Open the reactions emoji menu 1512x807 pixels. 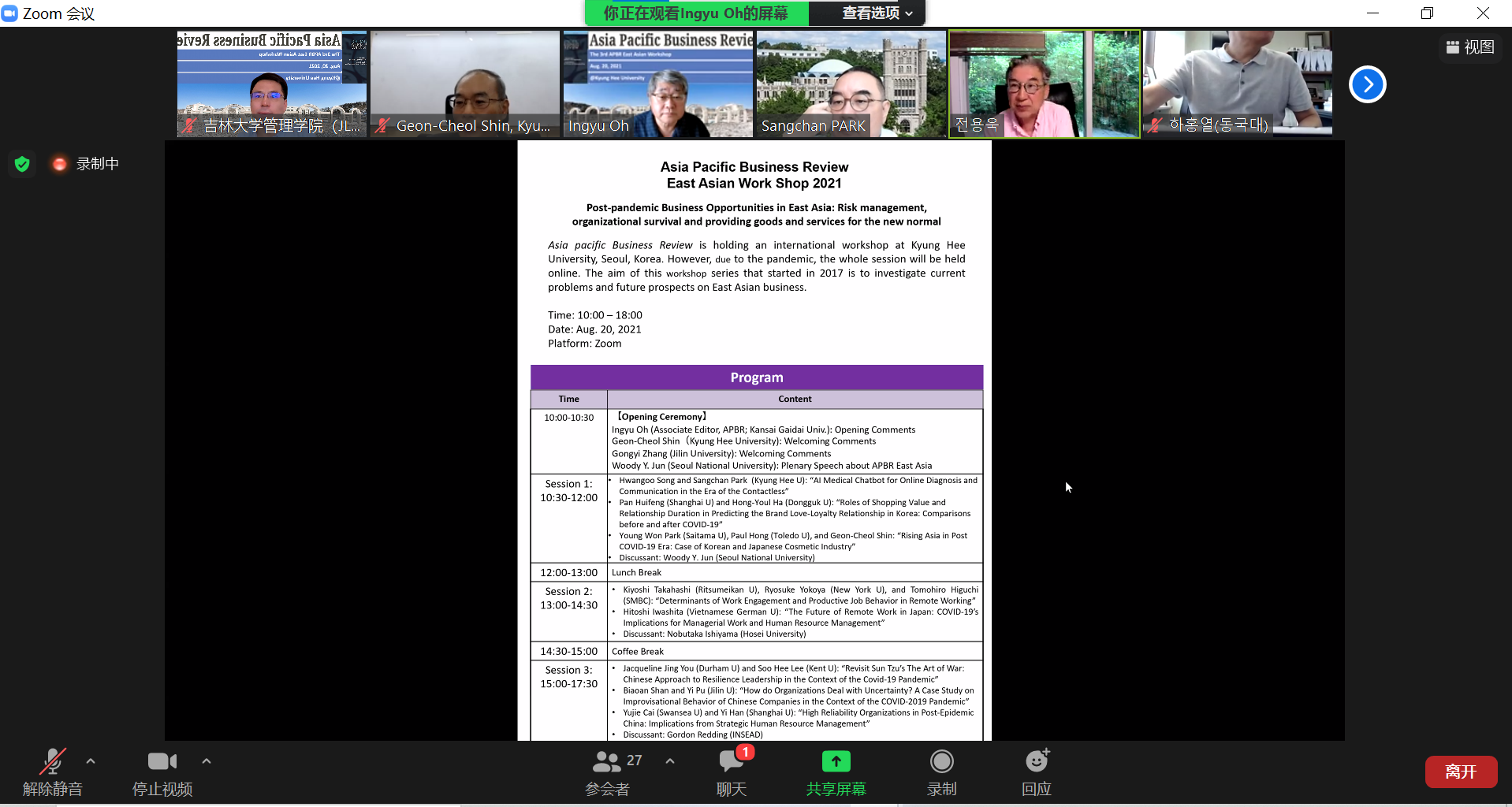point(1036,762)
